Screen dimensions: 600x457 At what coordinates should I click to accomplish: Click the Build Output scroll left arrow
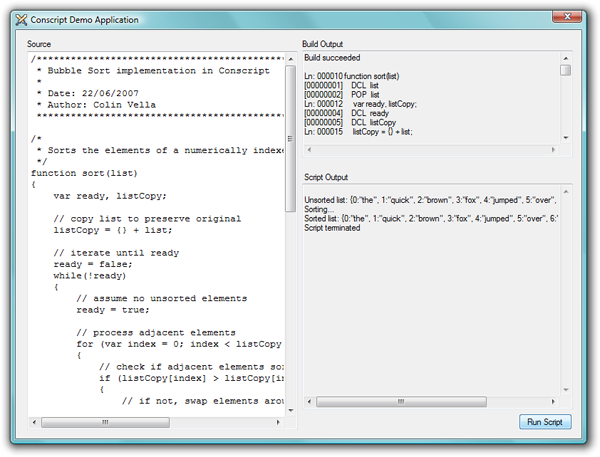pos(309,150)
